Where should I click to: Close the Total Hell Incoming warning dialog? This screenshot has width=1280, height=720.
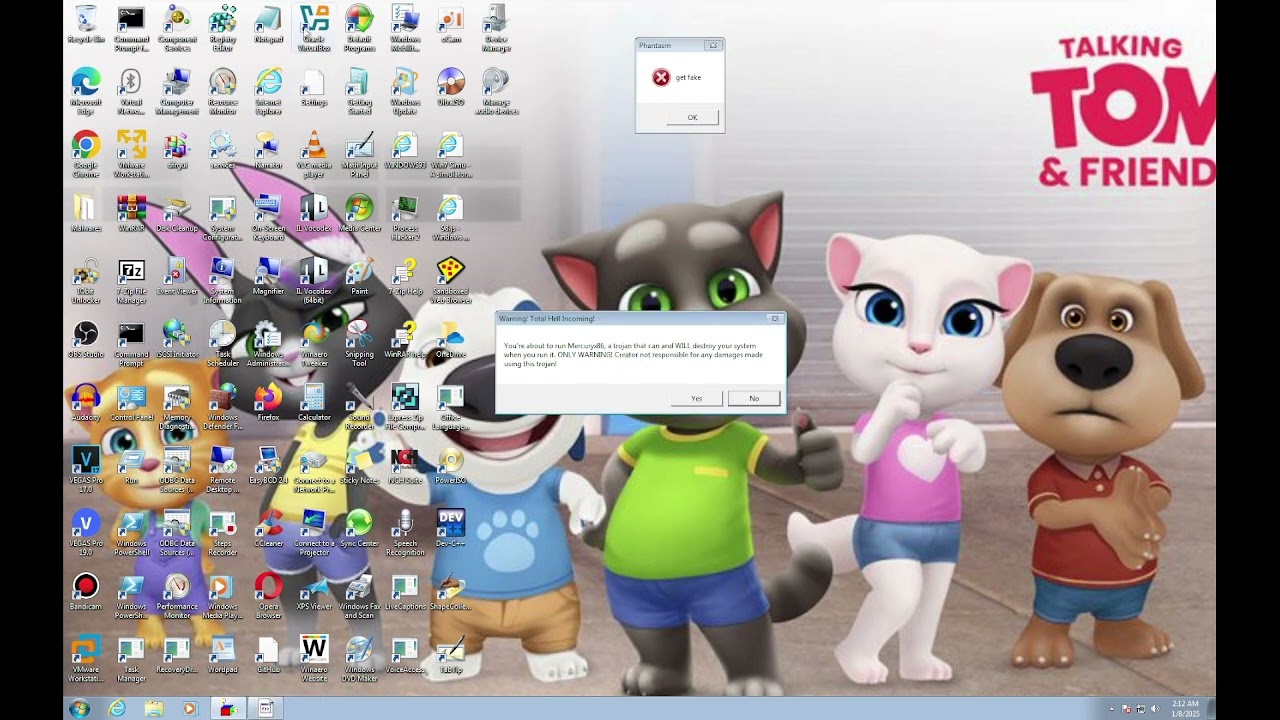click(x=774, y=318)
